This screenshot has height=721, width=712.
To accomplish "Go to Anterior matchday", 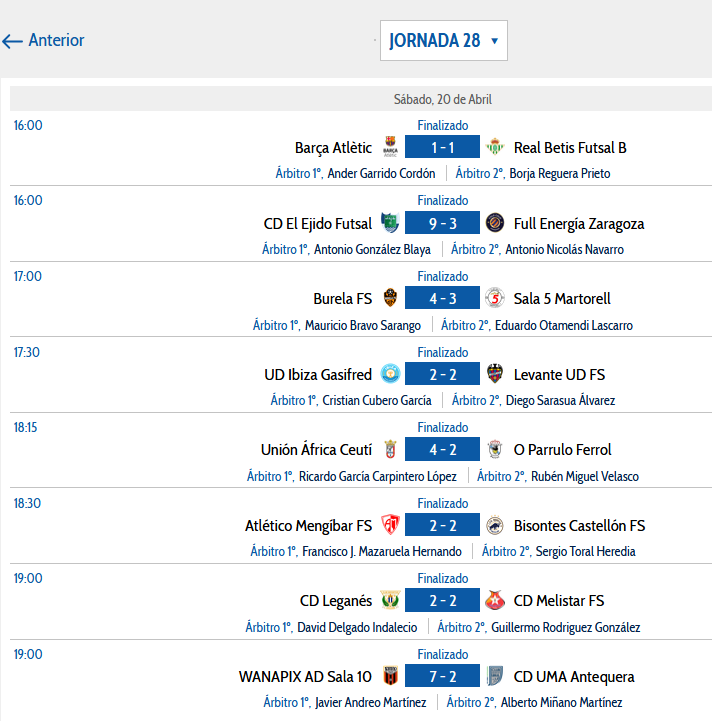I will pyautogui.click(x=44, y=41).
